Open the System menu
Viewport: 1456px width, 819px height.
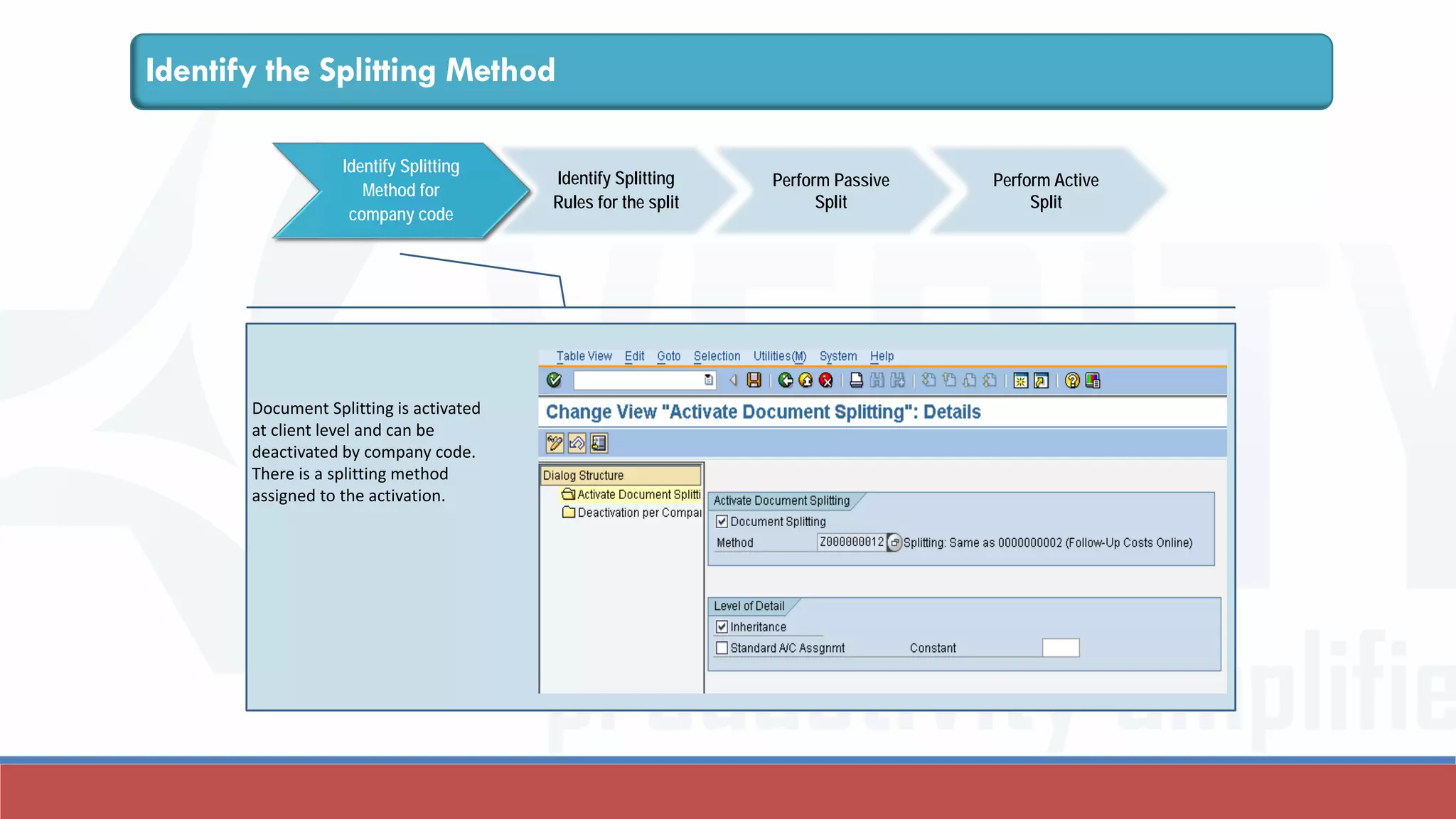[838, 356]
